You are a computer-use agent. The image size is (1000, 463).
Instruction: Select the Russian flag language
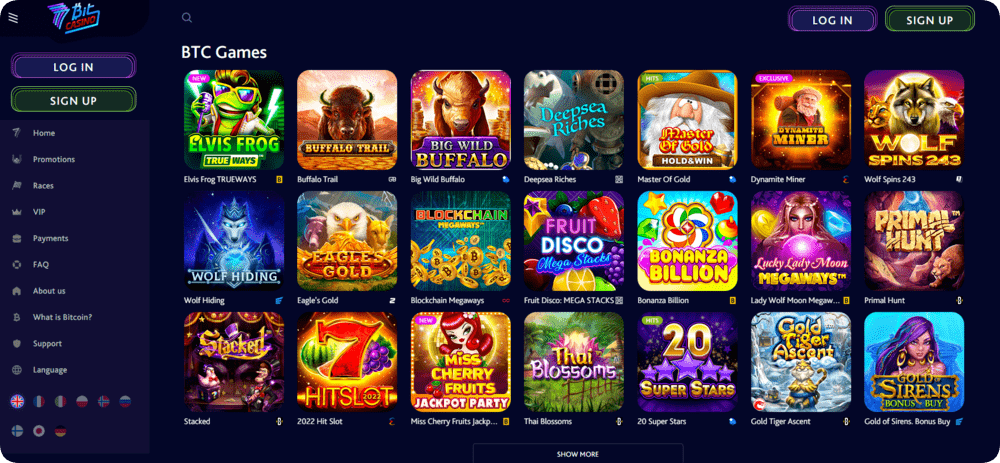tap(125, 401)
